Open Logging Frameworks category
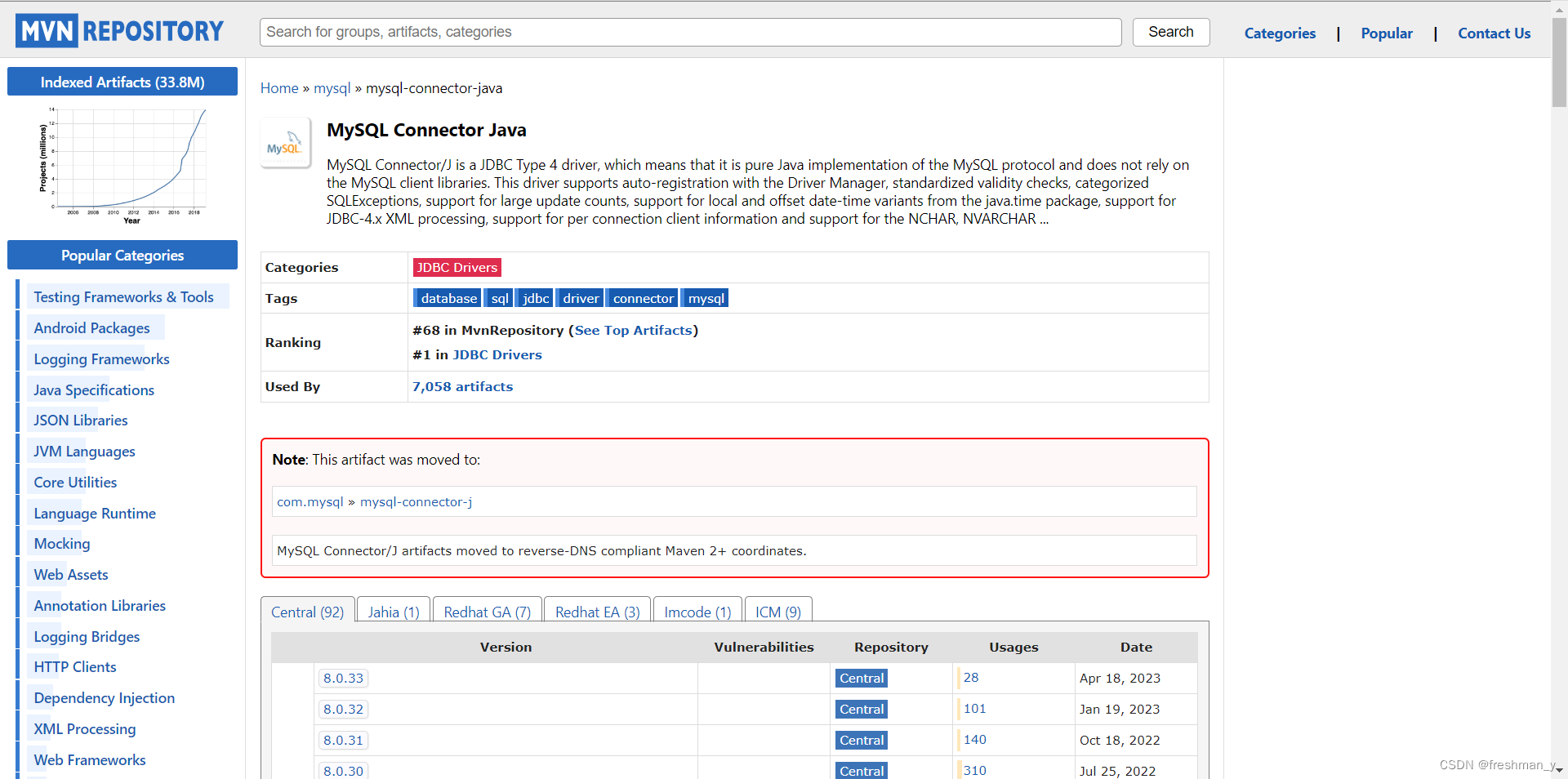 [x=101, y=358]
